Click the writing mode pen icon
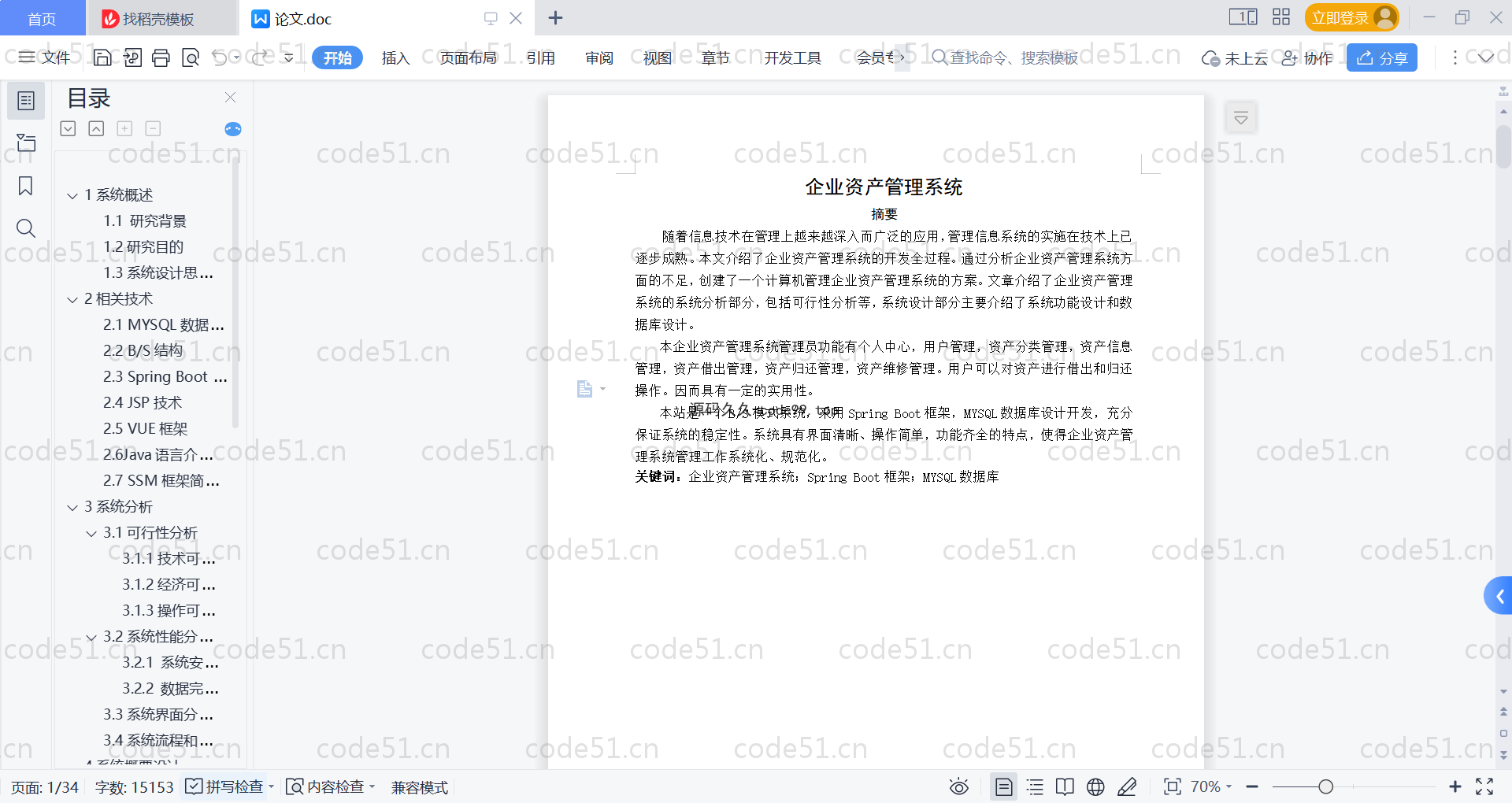 tap(1127, 786)
